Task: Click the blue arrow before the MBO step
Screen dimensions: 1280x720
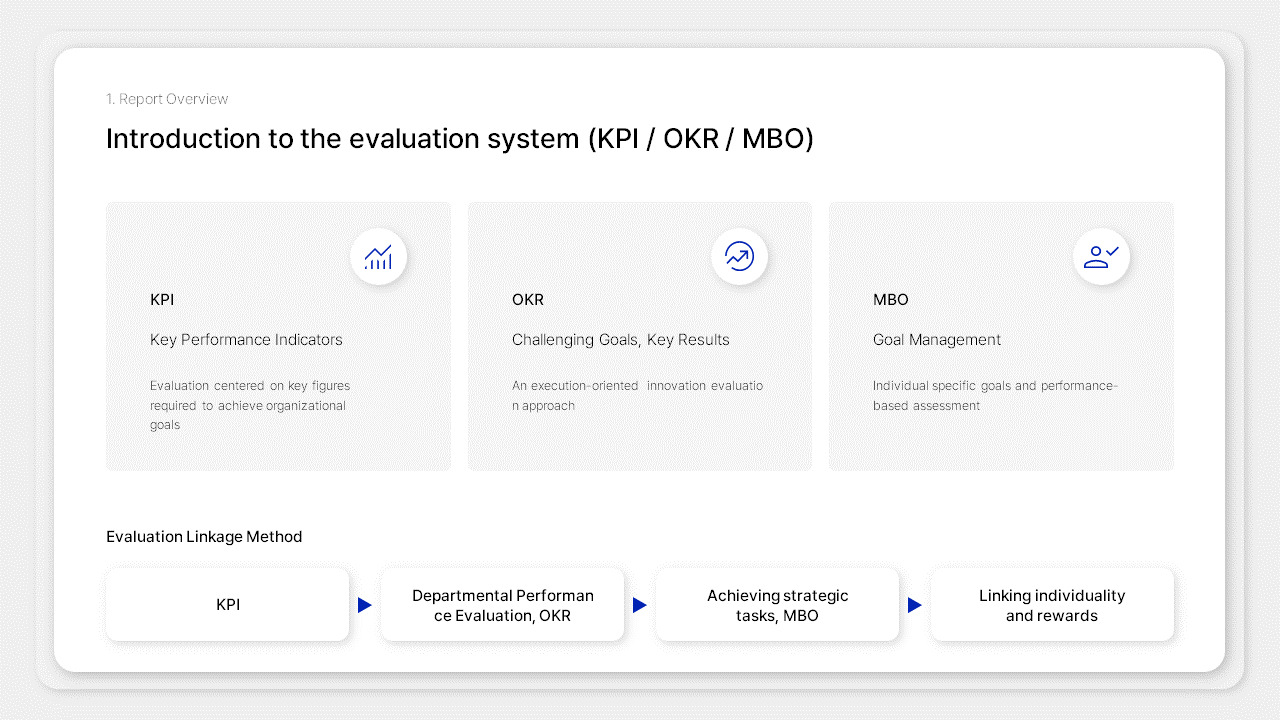Action: tap(640, 605)
